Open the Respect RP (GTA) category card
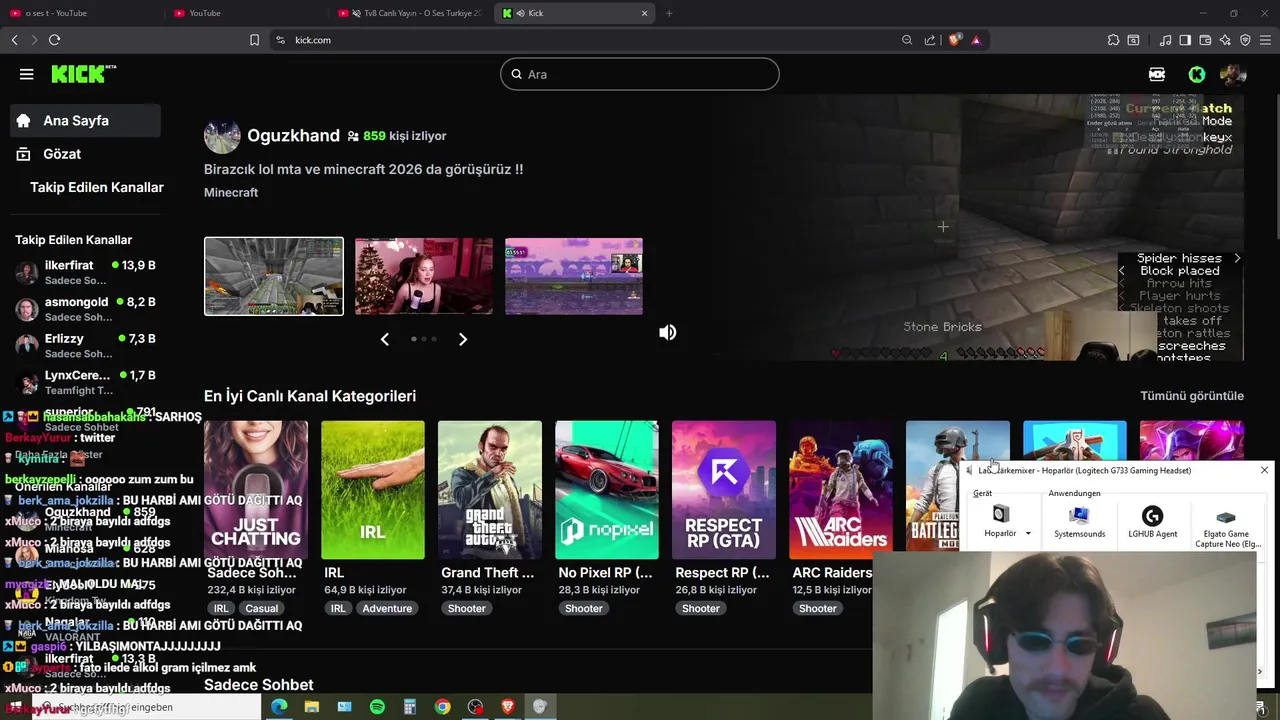Viewport: 1280px width, 720px height. click(x=724, y=490)
